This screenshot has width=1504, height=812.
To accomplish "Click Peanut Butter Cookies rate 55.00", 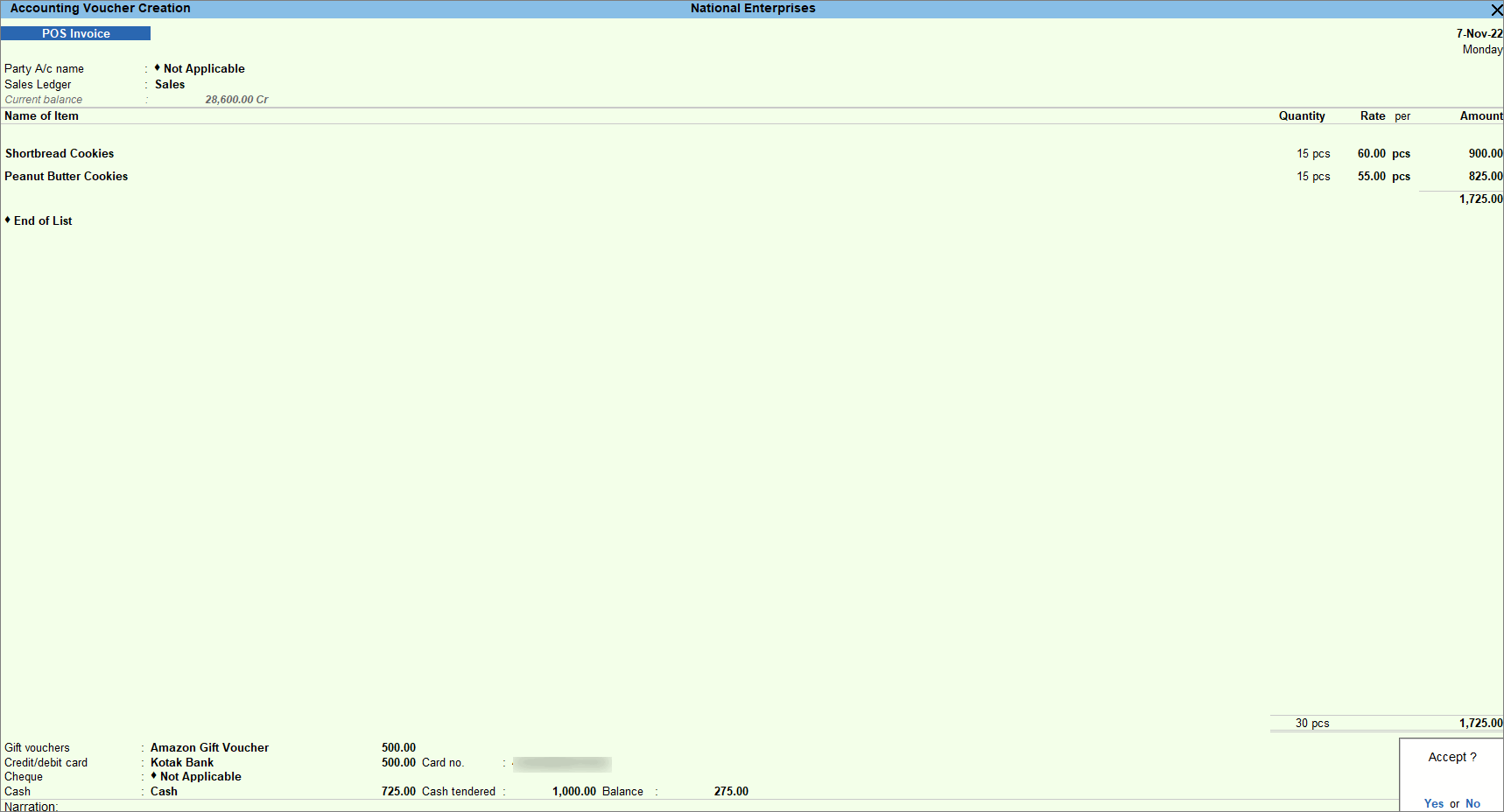I will tap(1371, 176).
